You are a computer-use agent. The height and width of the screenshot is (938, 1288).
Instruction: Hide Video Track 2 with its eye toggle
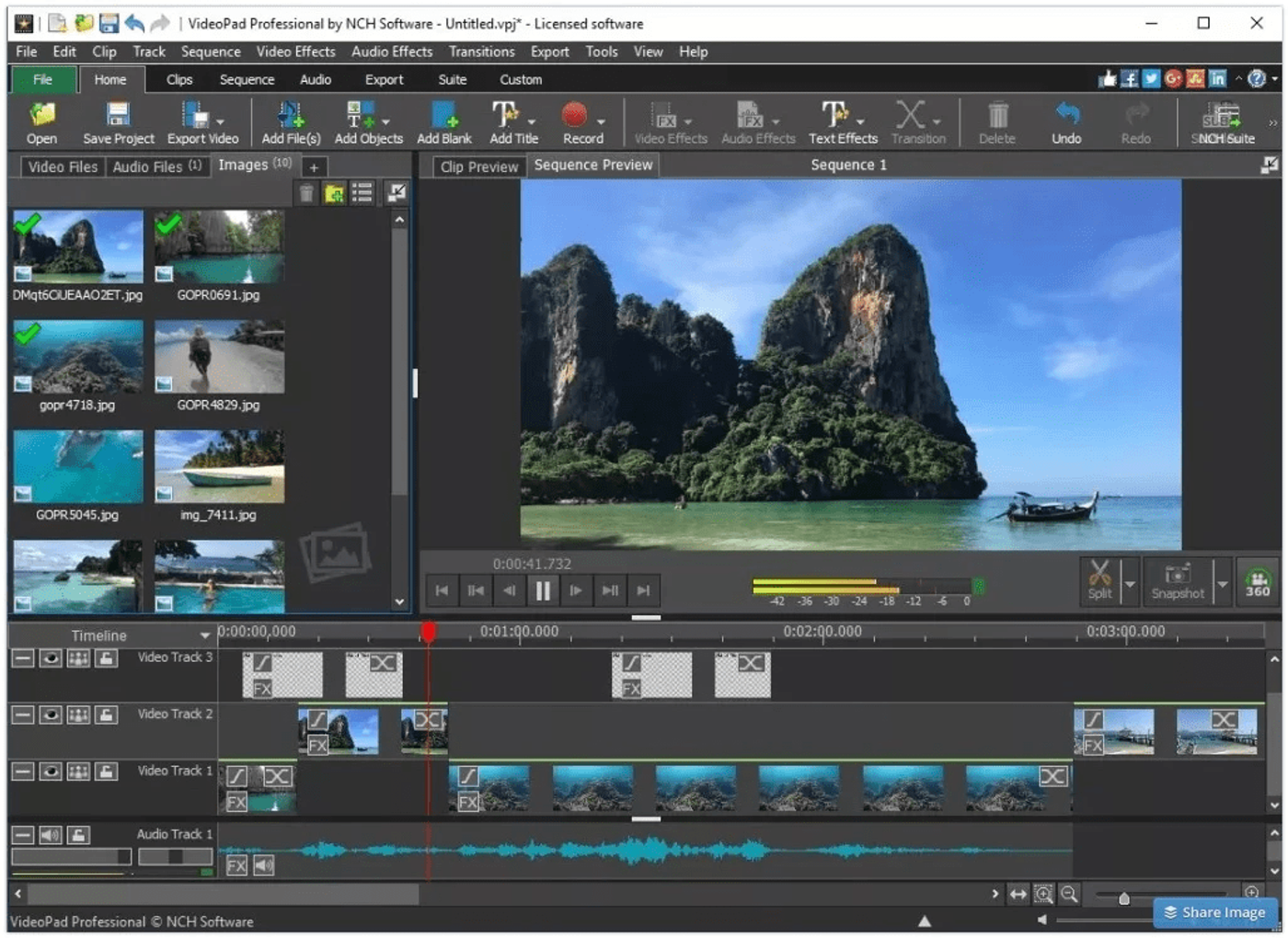[51, 715]
